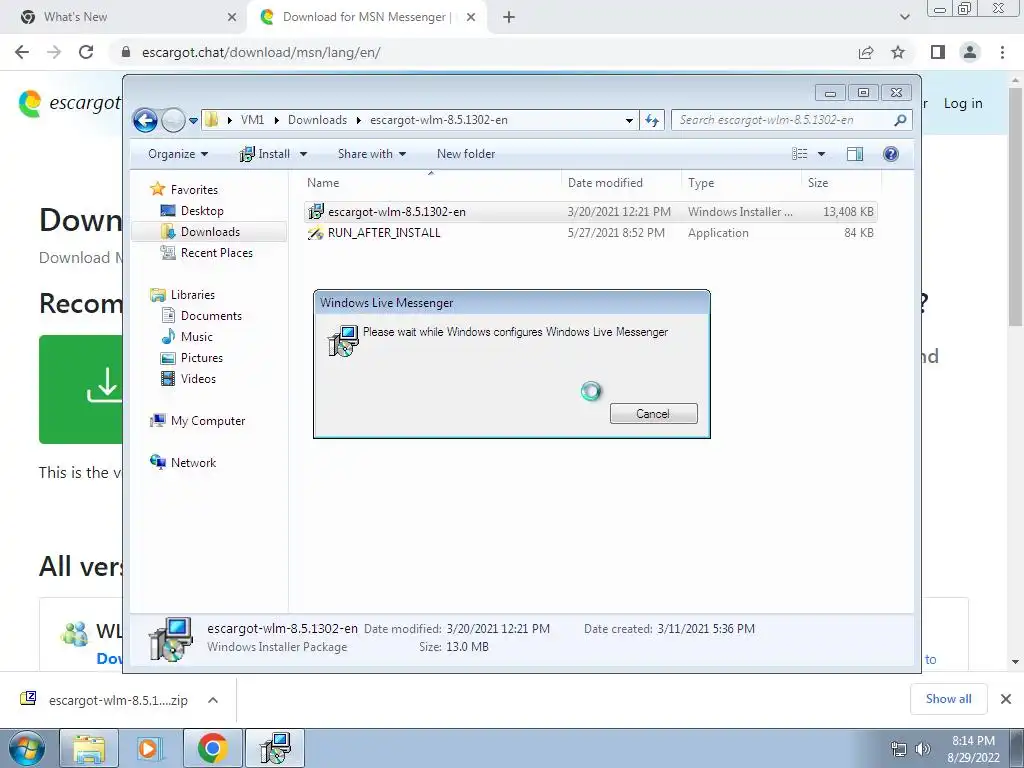Image resolution: width=1024 pixels, height=768 pixels.
Task: Cancel the Windows Live Messenger configuration
Action: click(654, 413)
